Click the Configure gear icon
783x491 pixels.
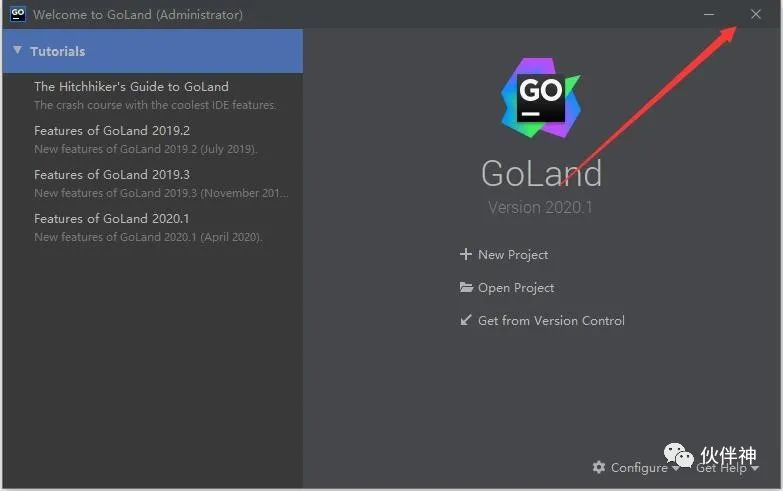(x=599, y=467)
